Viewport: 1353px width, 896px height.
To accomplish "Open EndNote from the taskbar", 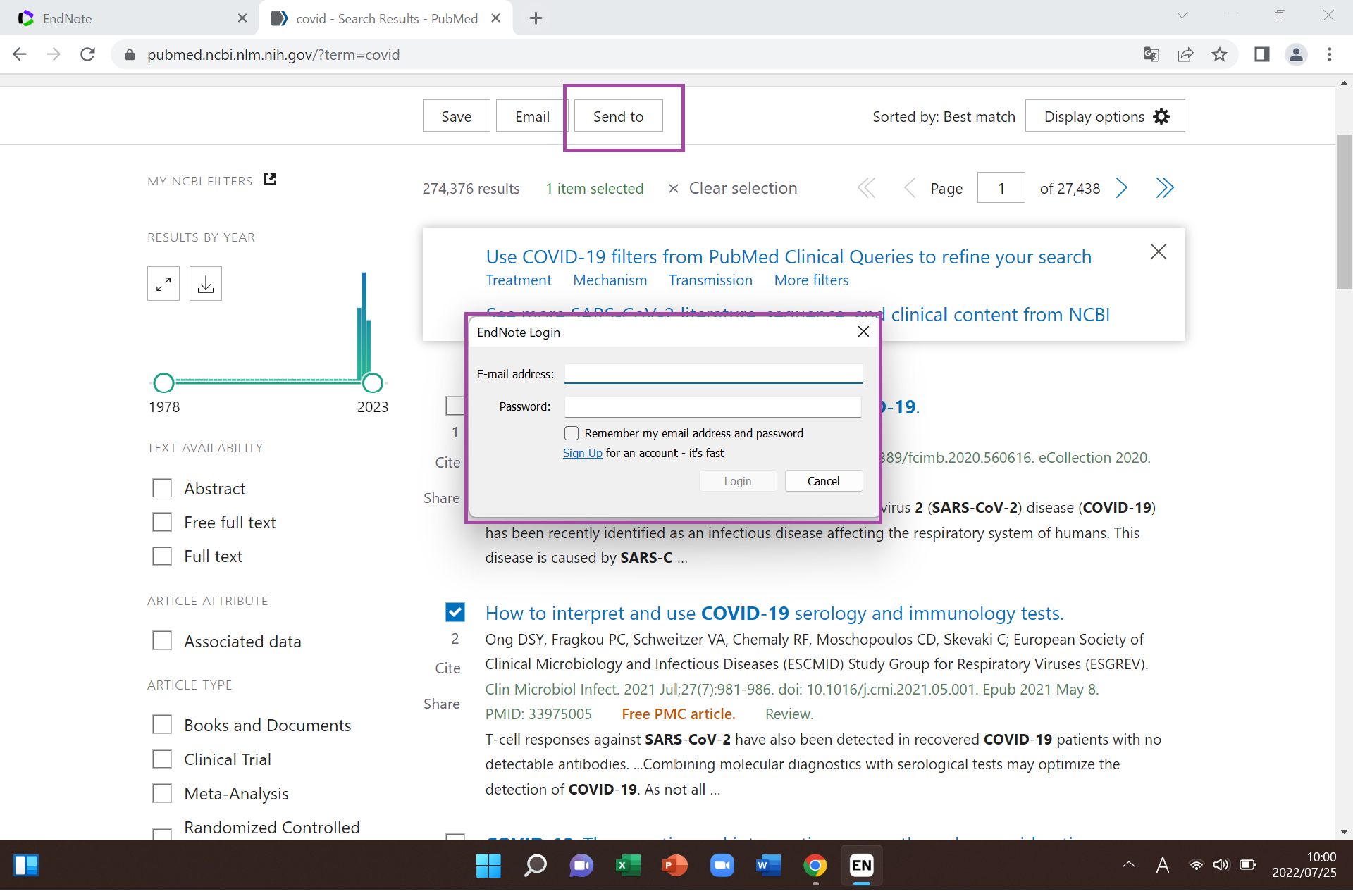I will click(x=861, y=866).
